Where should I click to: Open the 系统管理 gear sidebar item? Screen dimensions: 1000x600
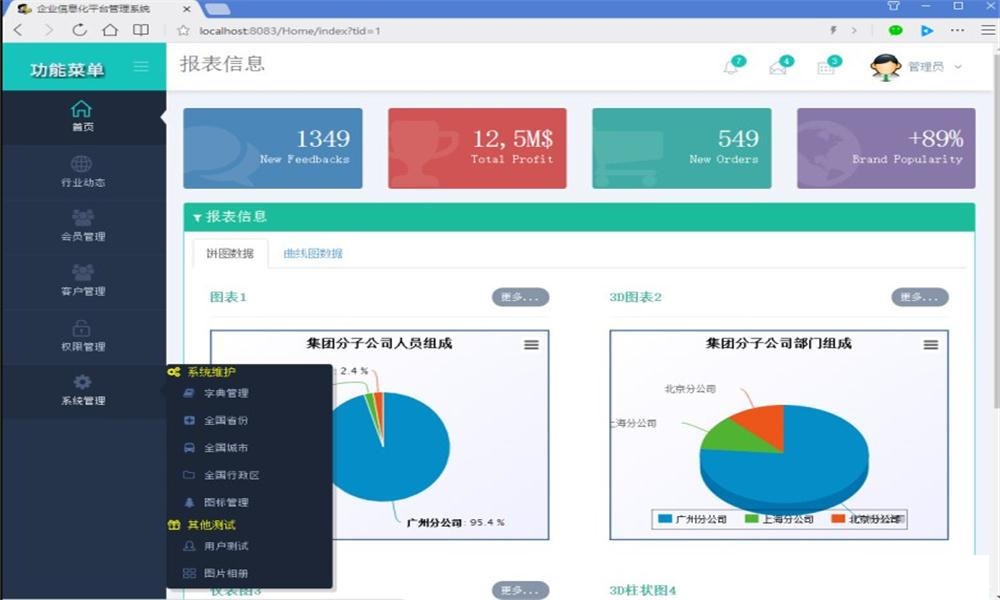point(82,391)
